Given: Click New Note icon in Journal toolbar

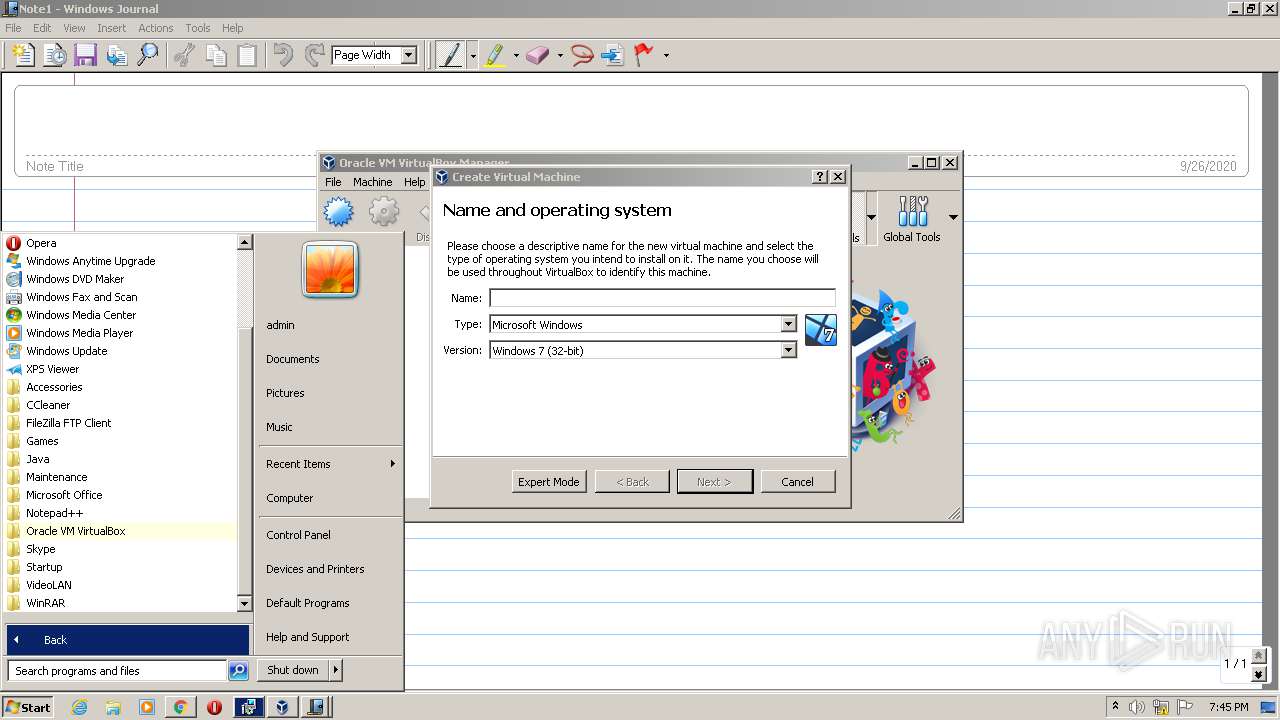Looking at the screenshot, I should 22,55.
